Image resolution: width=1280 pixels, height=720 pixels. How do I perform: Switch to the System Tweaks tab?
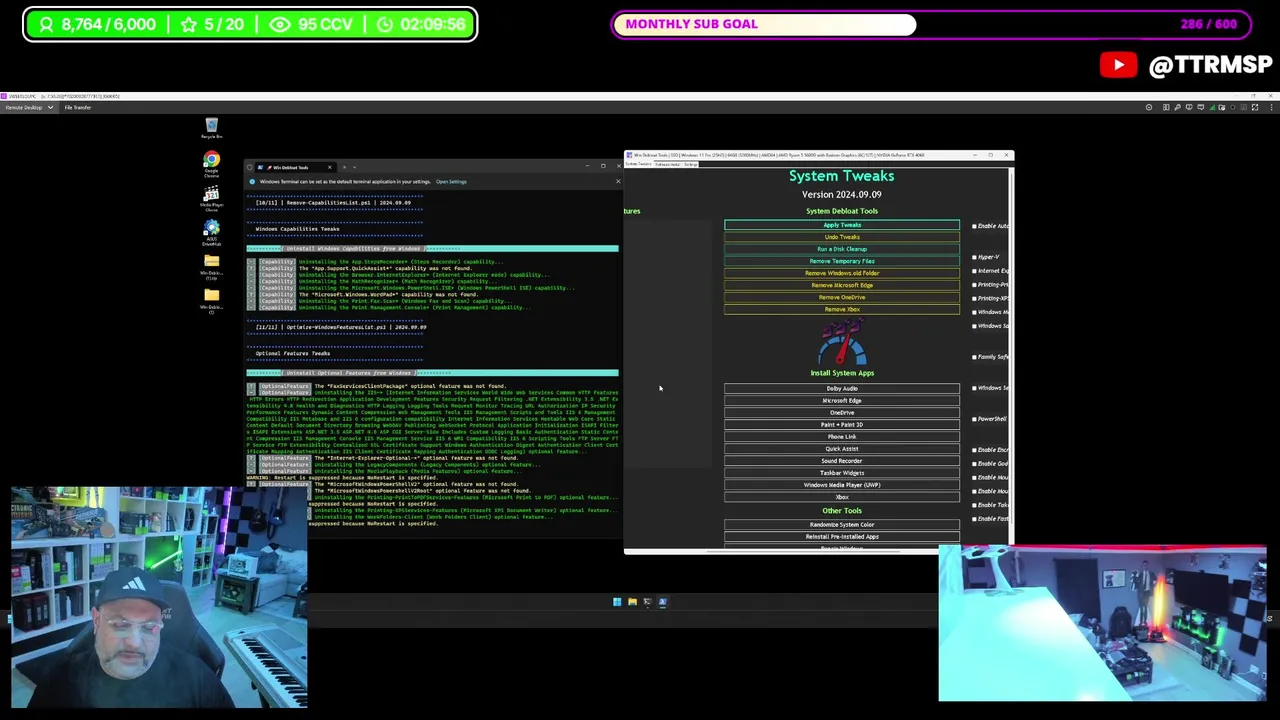639,164
